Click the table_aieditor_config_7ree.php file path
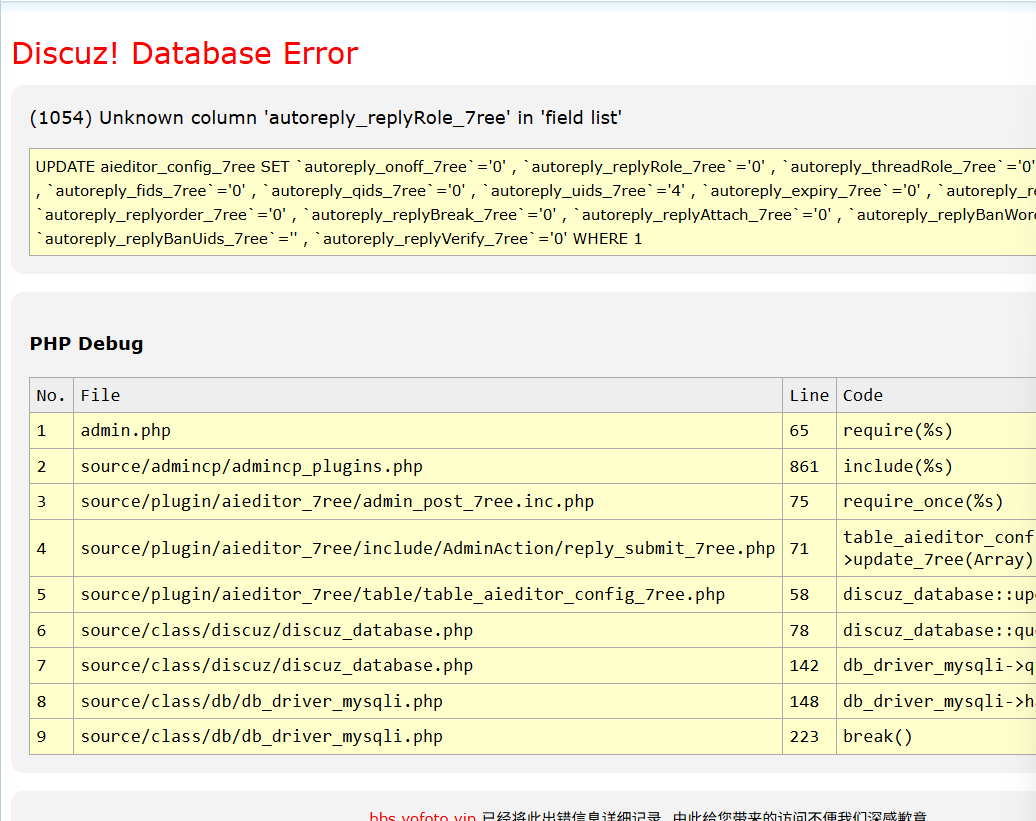Screen dimensions: 1036x821 point(402,594)
